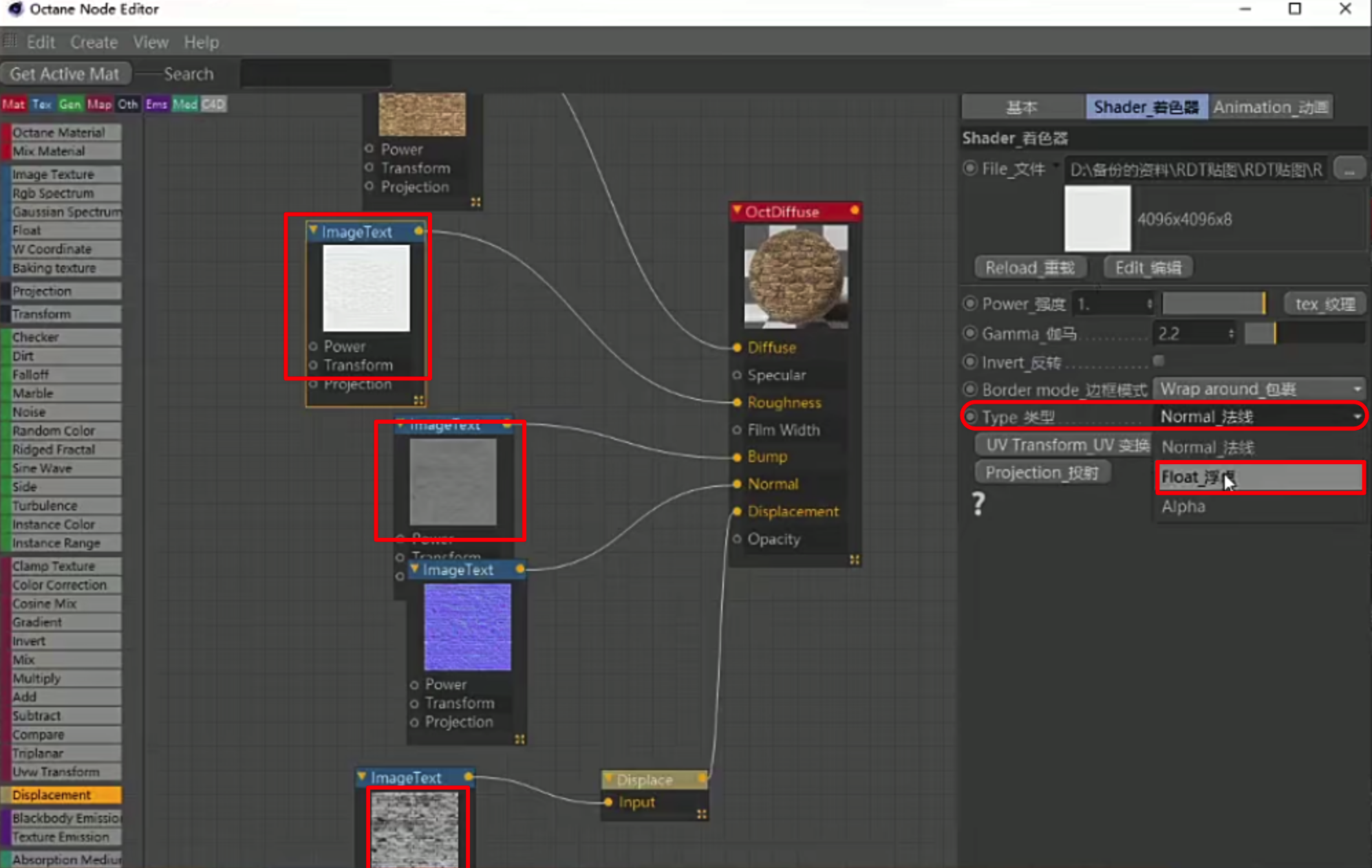Open the Create menu
The width and height of the screenshot is (1372, 868).
coord(94,43)
